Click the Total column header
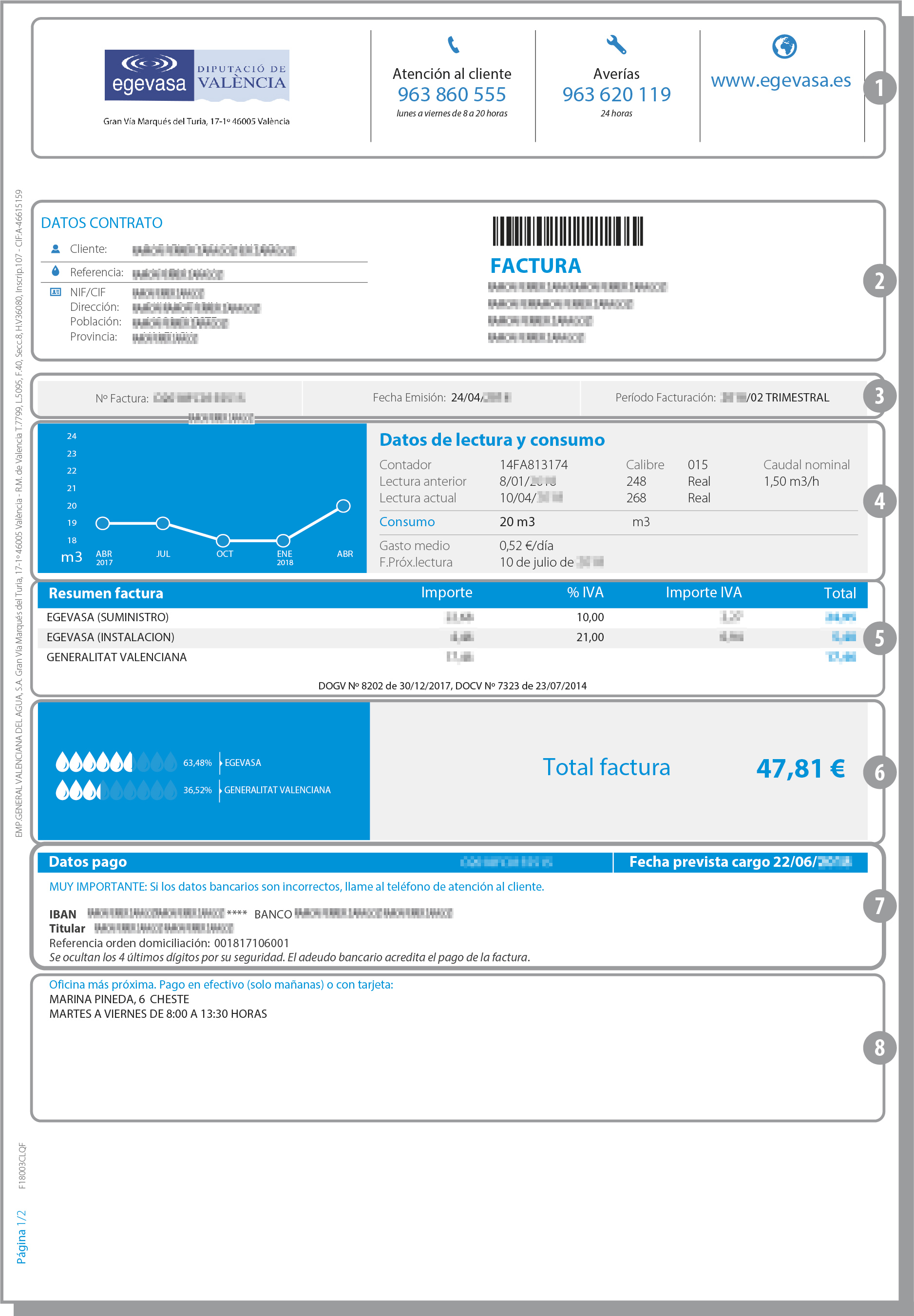 click(x=839, y=593)
